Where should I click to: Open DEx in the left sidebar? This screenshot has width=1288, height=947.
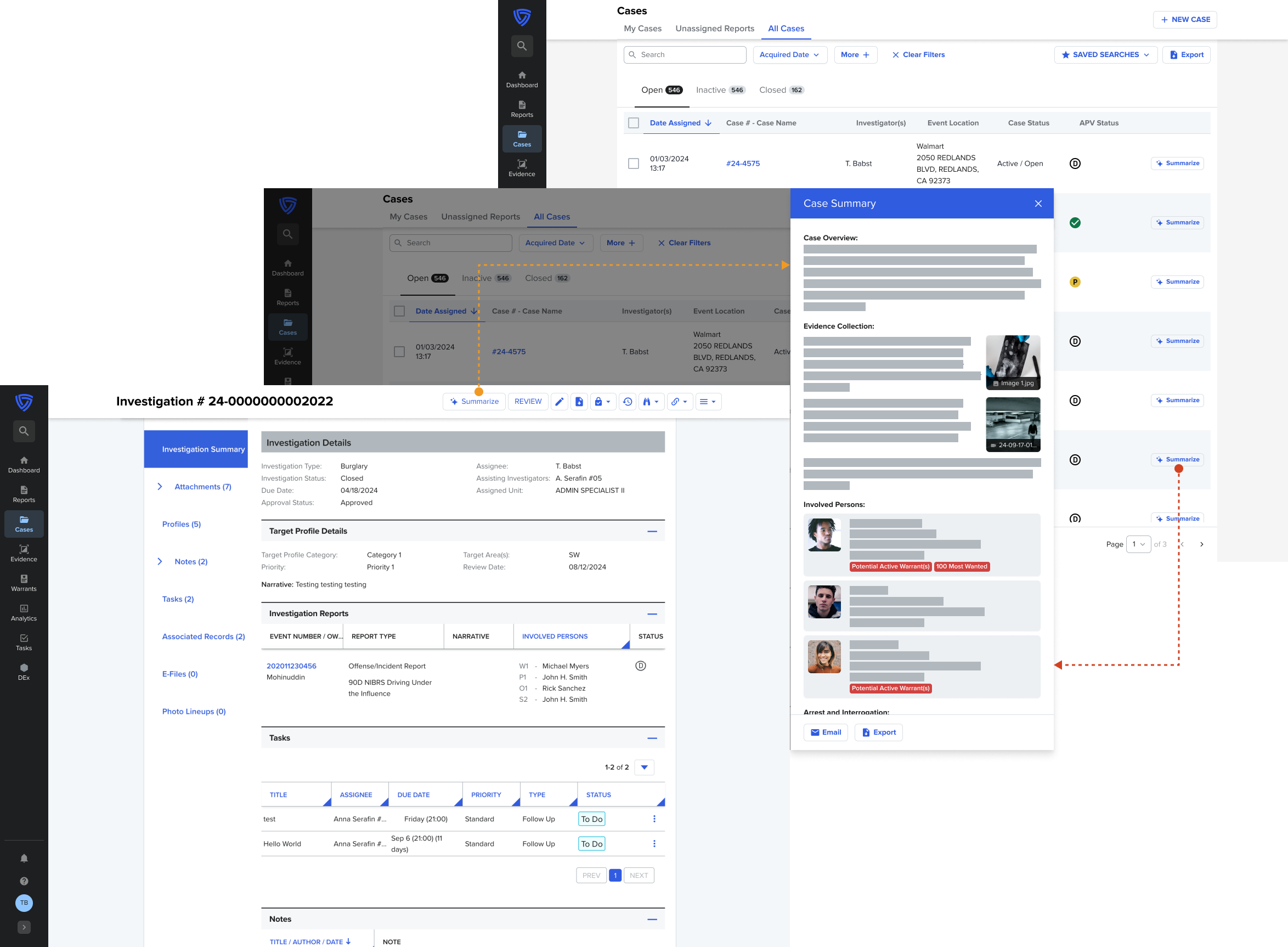click(x=24, y=672)
